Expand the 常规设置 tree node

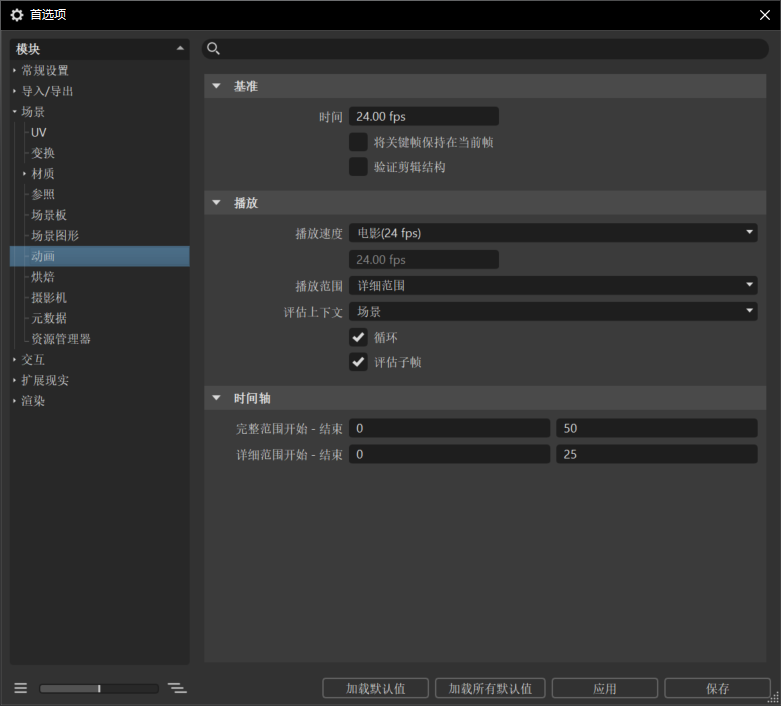coord(14,70)
